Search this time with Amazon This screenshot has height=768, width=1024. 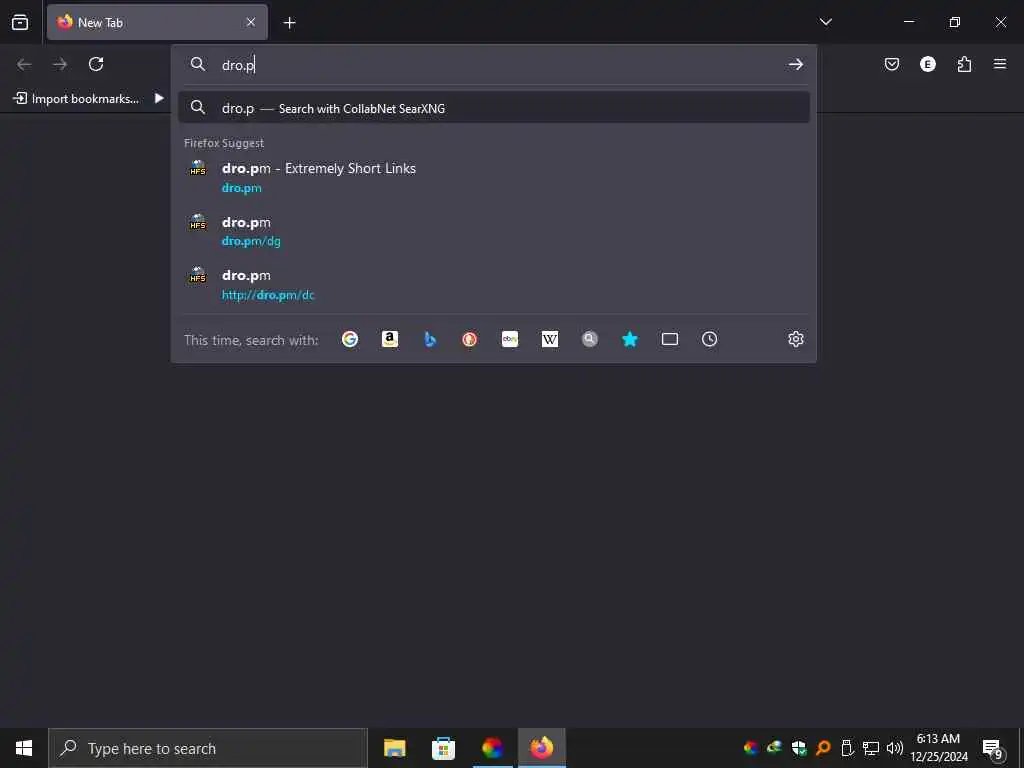pos(390,339)
